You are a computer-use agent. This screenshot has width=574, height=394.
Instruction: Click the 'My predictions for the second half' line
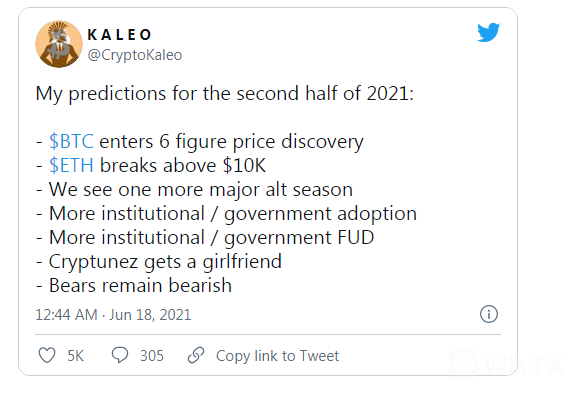click(x=225, y=94)
